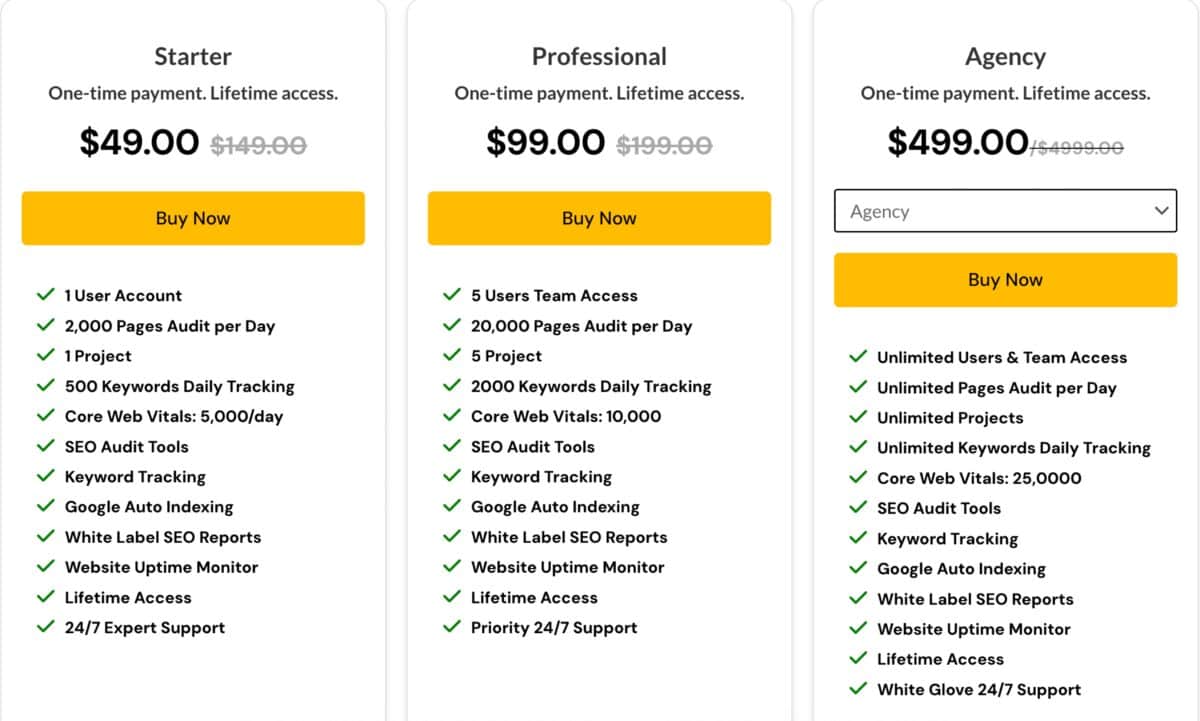Screen dimensions: 1200x721
Task: Click checkmark next to Unlimited Projects
Action: point(857,417)
